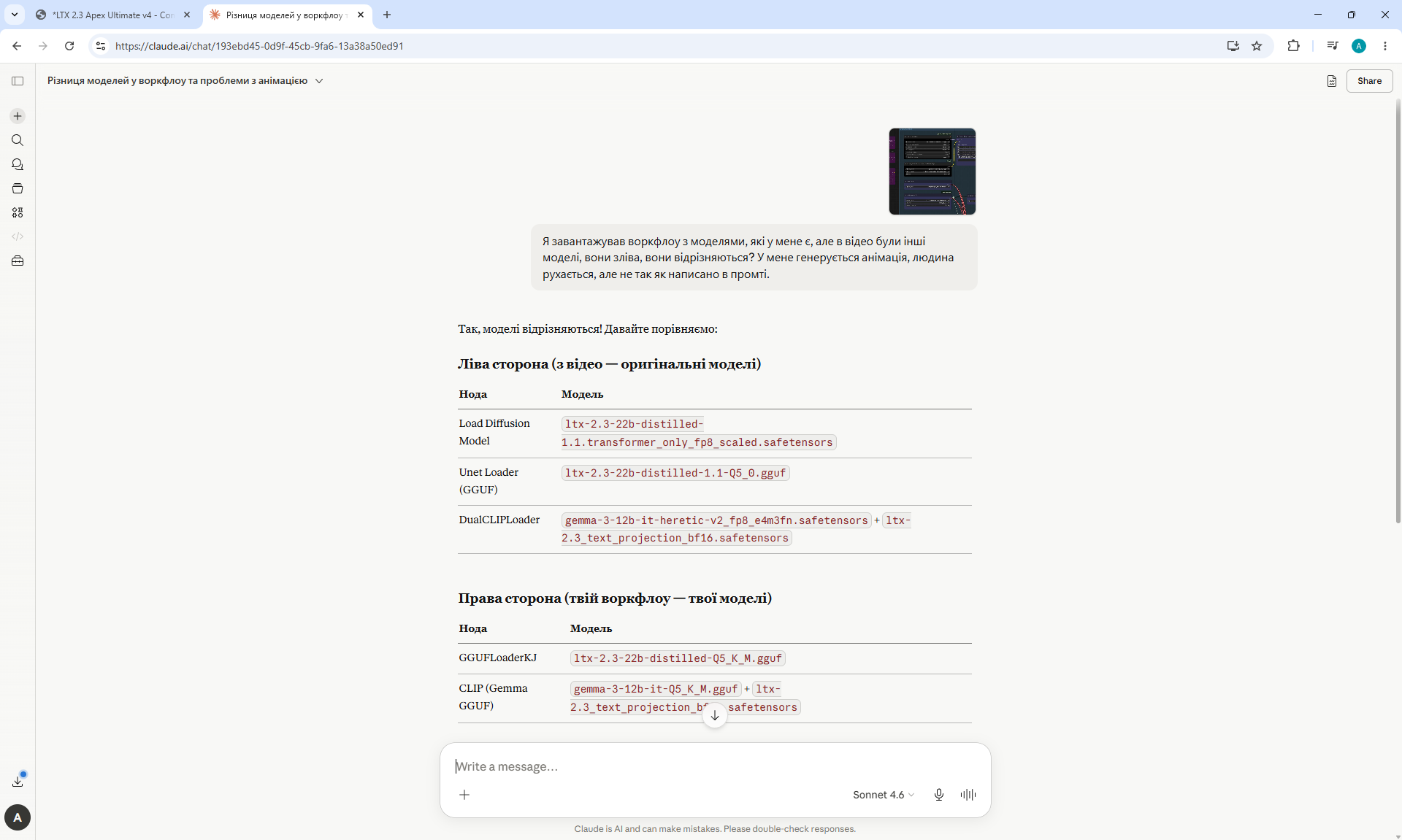Switch to the LTX 2.3 Apex Ultimate tab

(112, 15)
